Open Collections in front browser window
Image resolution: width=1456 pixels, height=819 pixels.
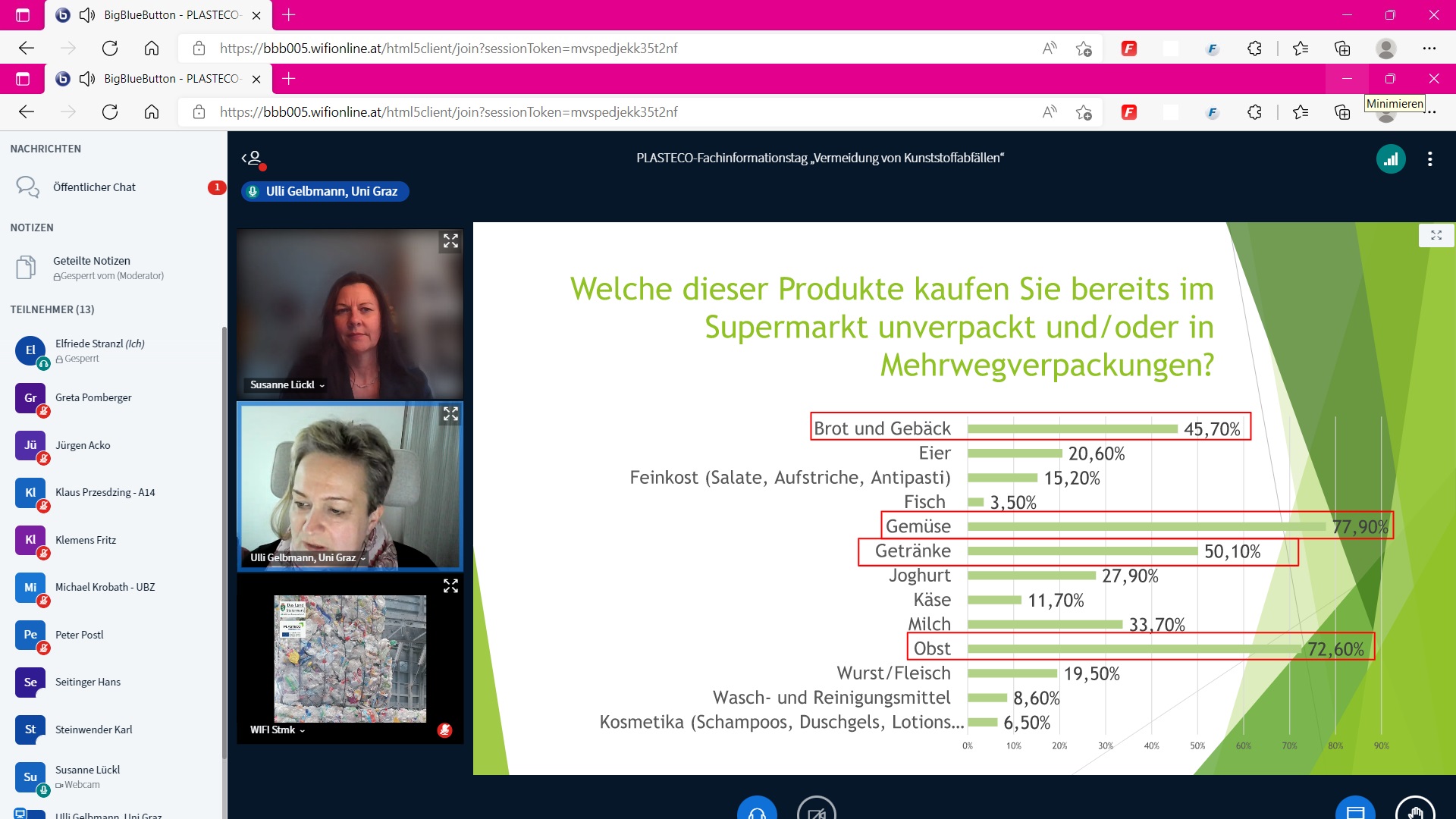(x=1342, y=112)
